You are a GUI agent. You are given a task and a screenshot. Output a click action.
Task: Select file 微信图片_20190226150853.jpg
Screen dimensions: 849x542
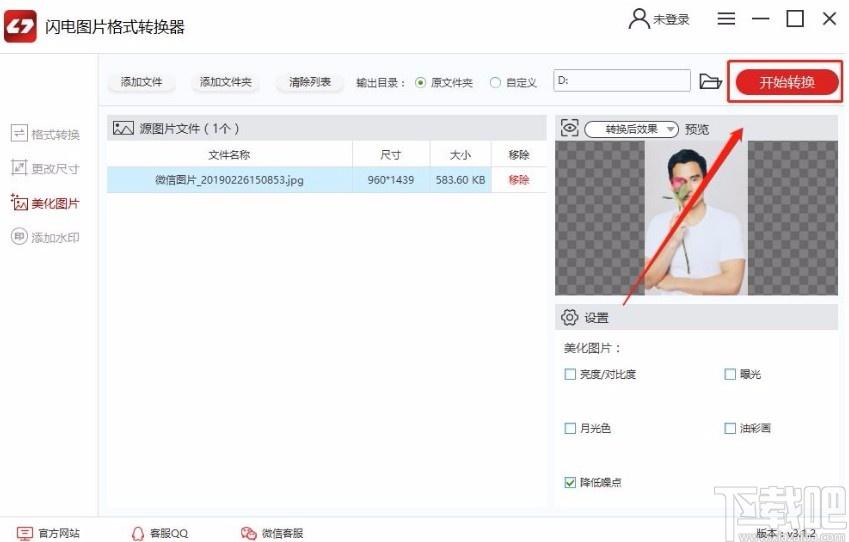tap(230, 180)
